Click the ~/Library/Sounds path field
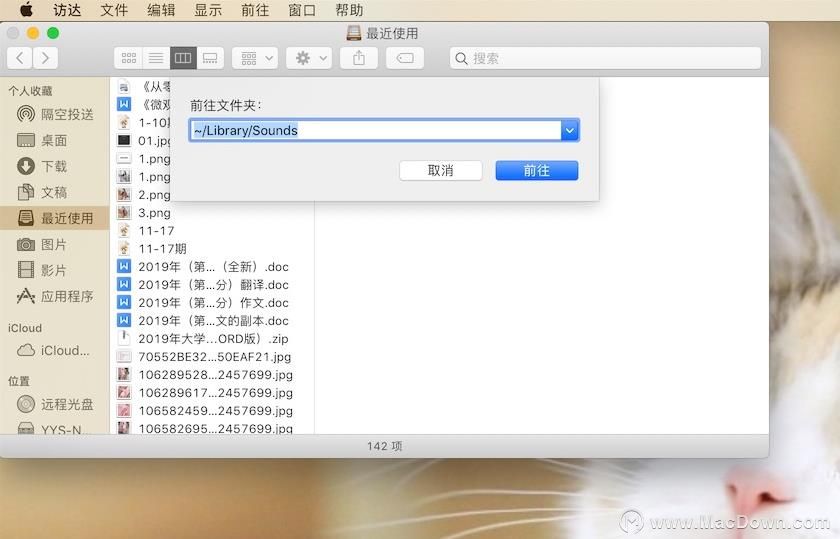This screenshot has width=840, height=539. coord(375,130)
